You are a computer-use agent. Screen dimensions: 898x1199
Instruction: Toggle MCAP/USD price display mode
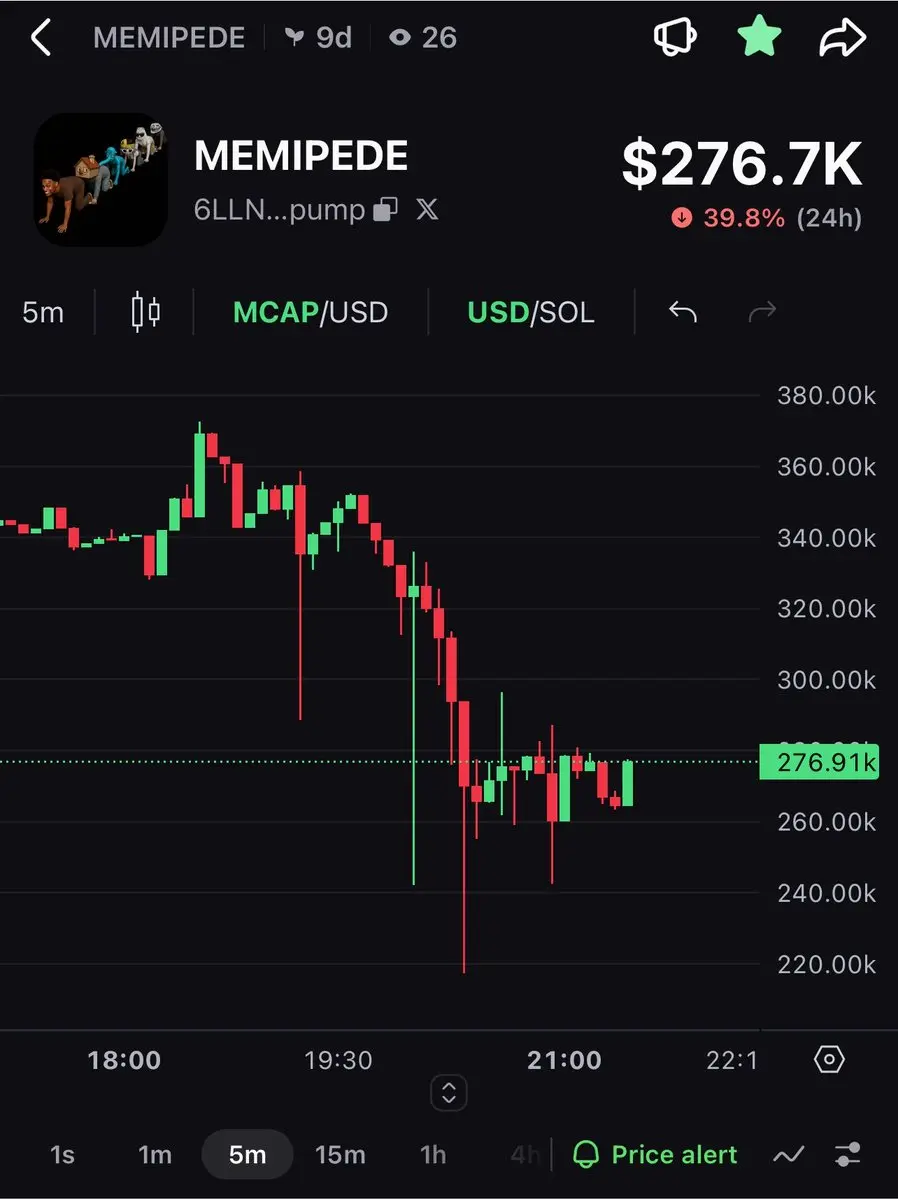[x=311, y=312]
